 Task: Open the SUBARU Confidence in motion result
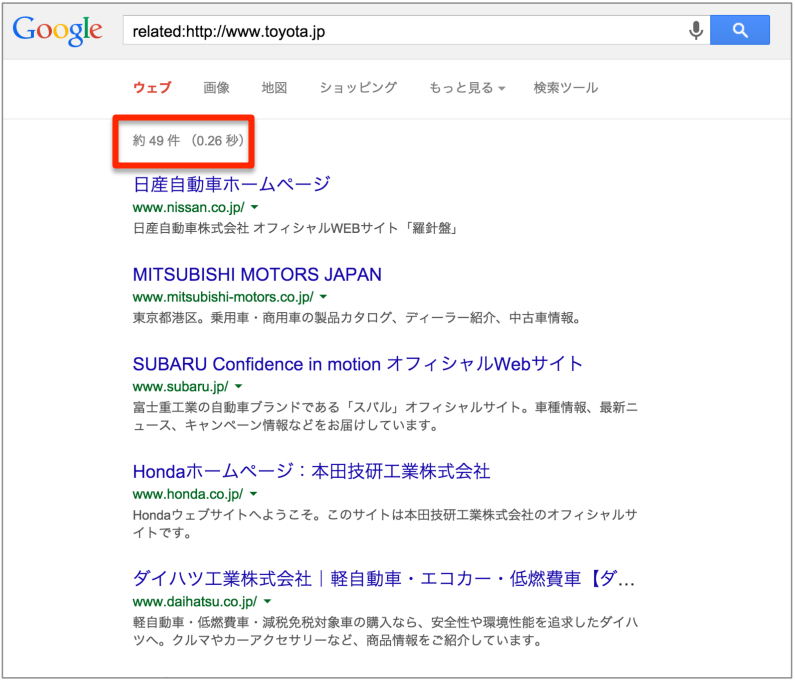click(x=357, y=364)
